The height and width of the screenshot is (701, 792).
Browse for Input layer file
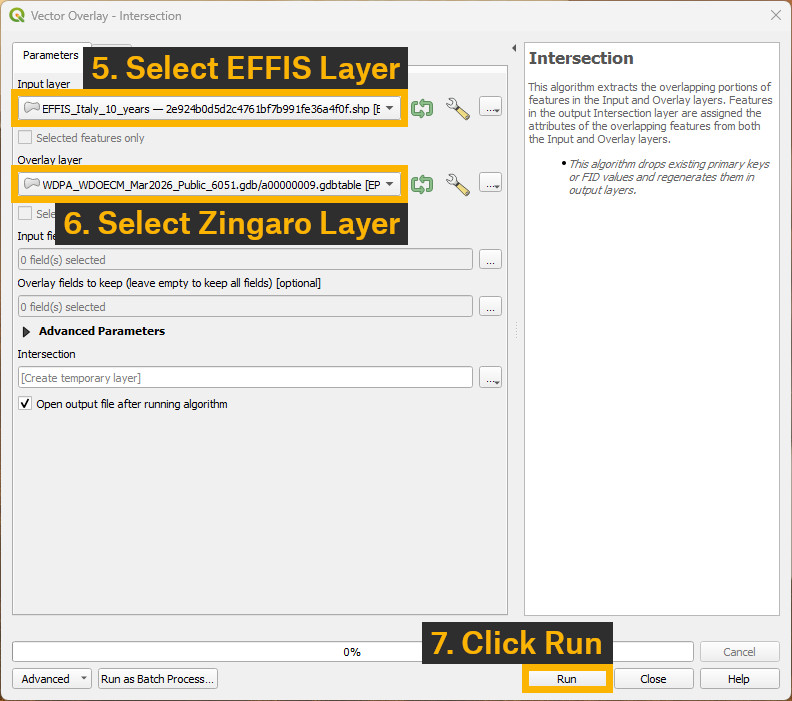490,107
